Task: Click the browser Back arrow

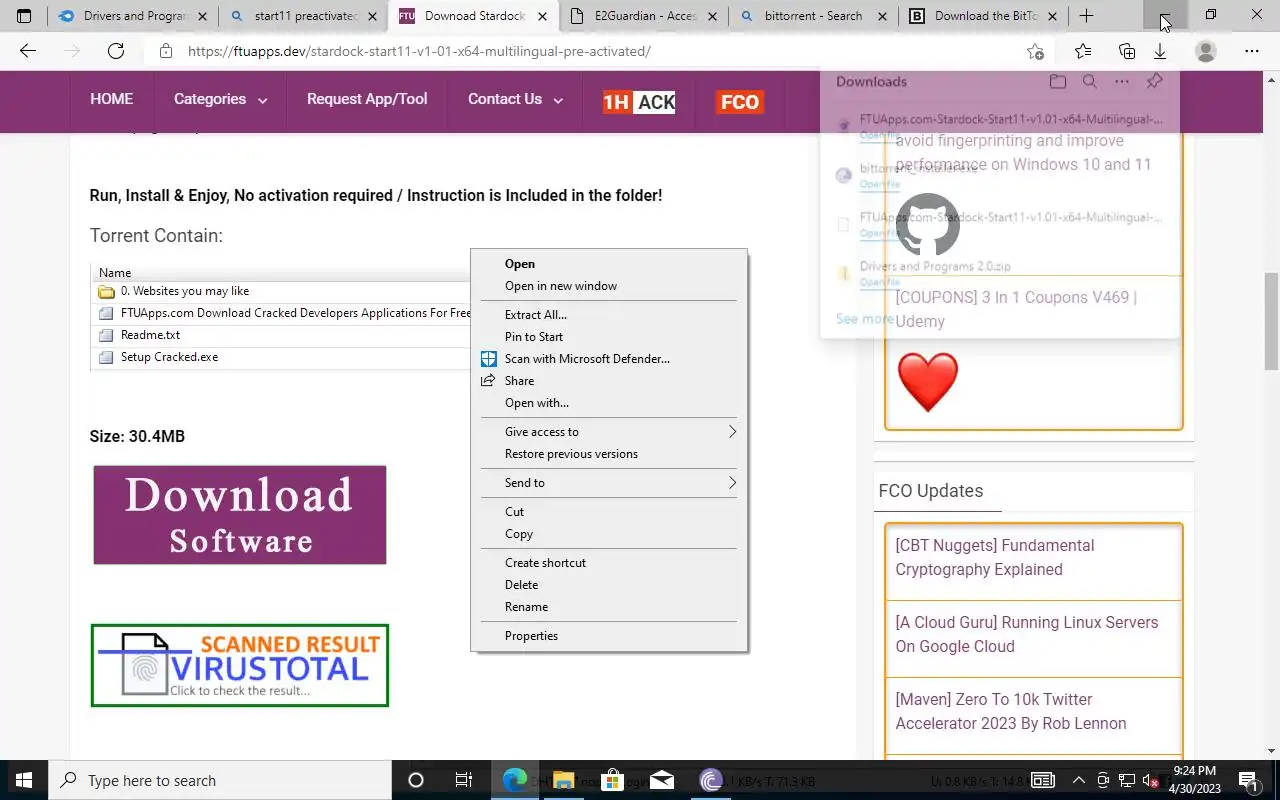Action: [x=28, y=51]
